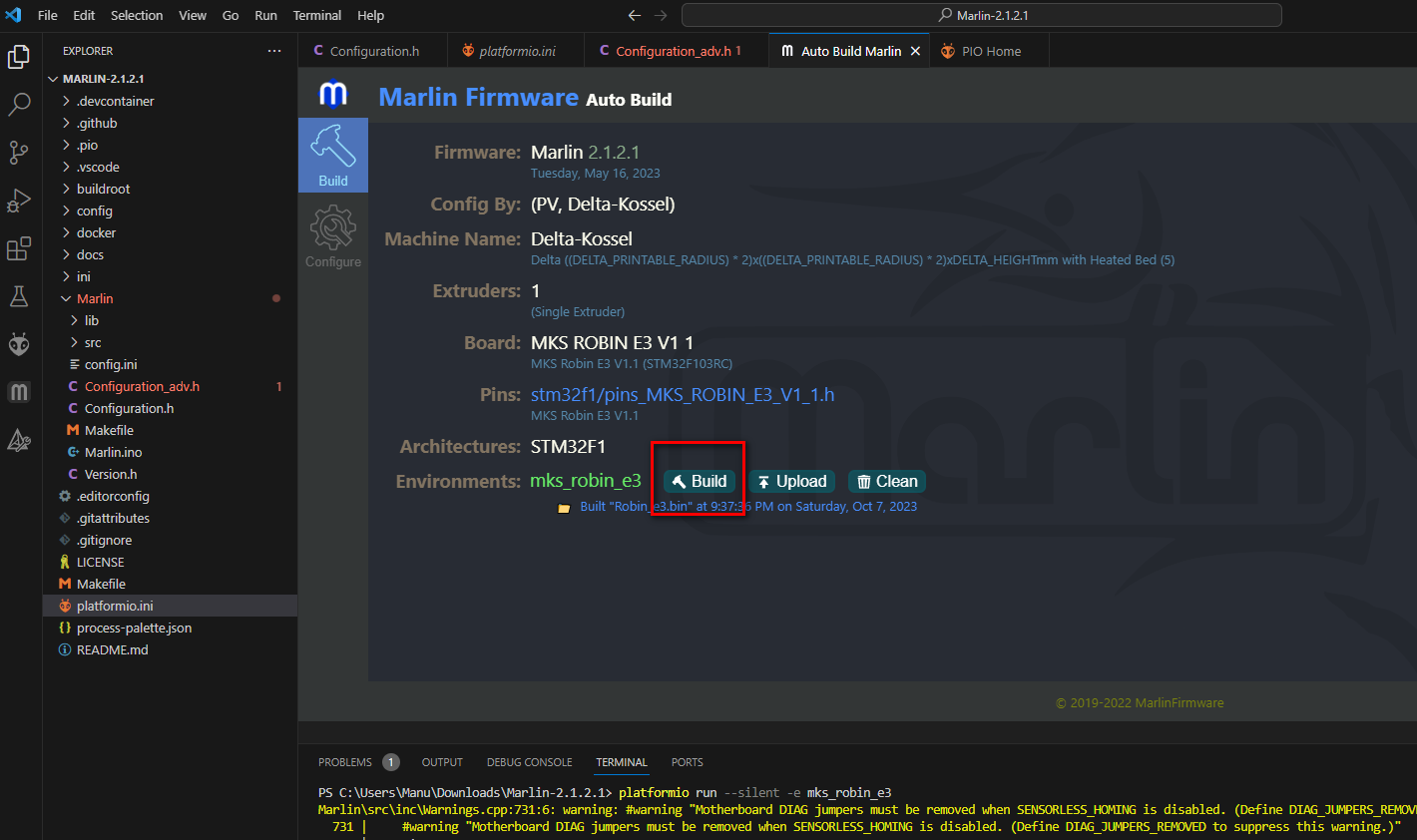Click the Upload button
The image size is (1417, 840).
pyautogui.click(x=792, y=482)
